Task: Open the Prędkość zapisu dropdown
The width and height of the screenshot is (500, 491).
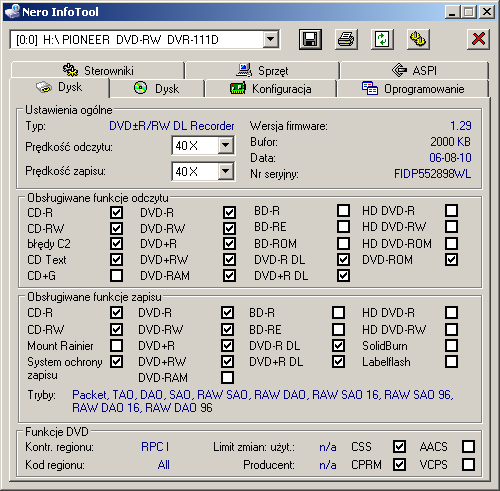Action: (226, 171)
